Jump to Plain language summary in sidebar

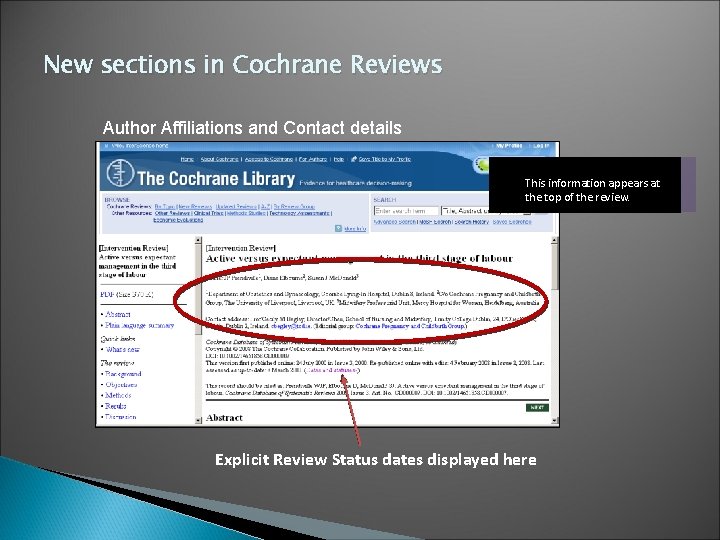point(140,325)
